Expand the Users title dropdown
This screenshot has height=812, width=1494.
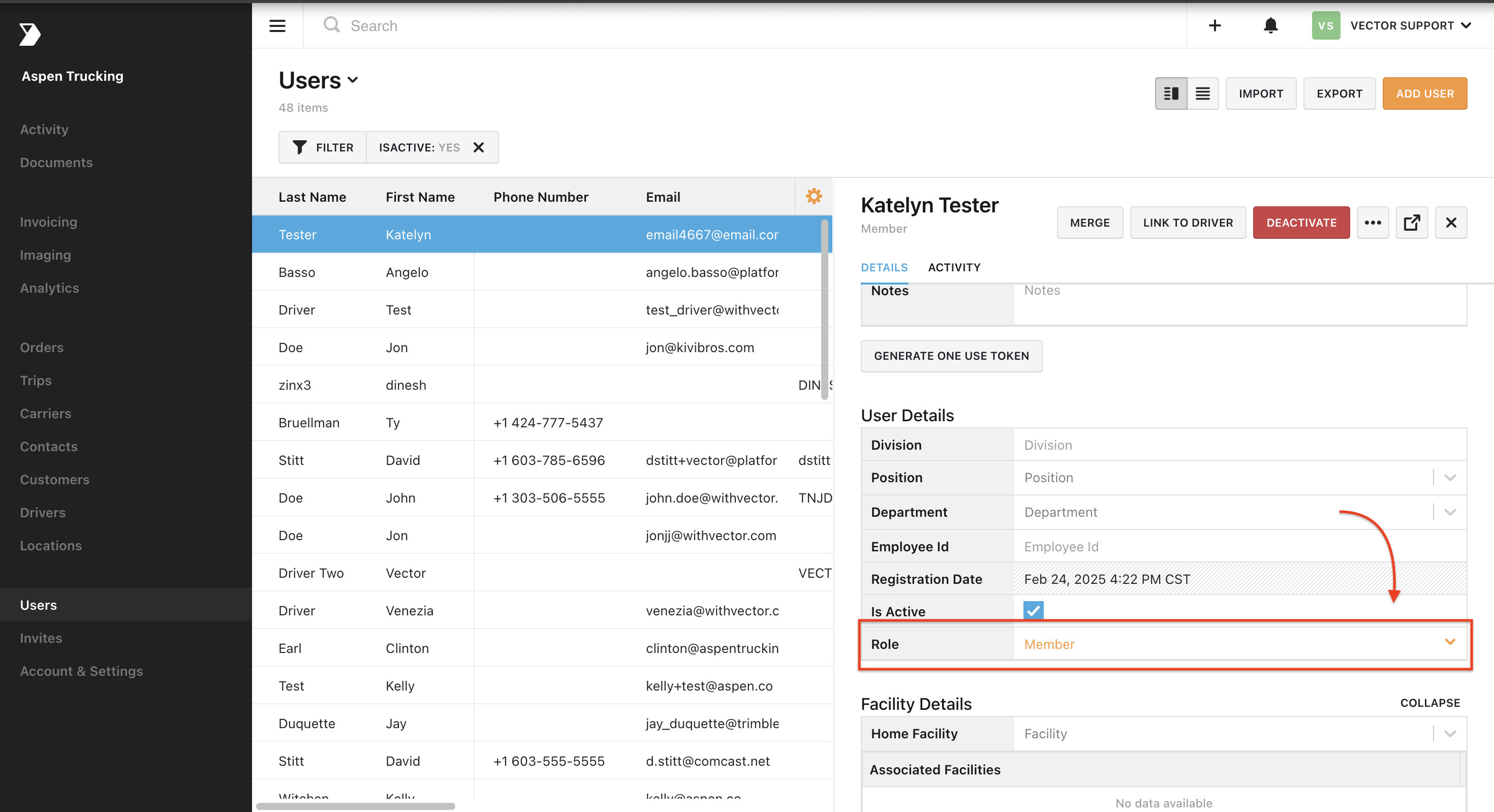(x=353, y=80)
